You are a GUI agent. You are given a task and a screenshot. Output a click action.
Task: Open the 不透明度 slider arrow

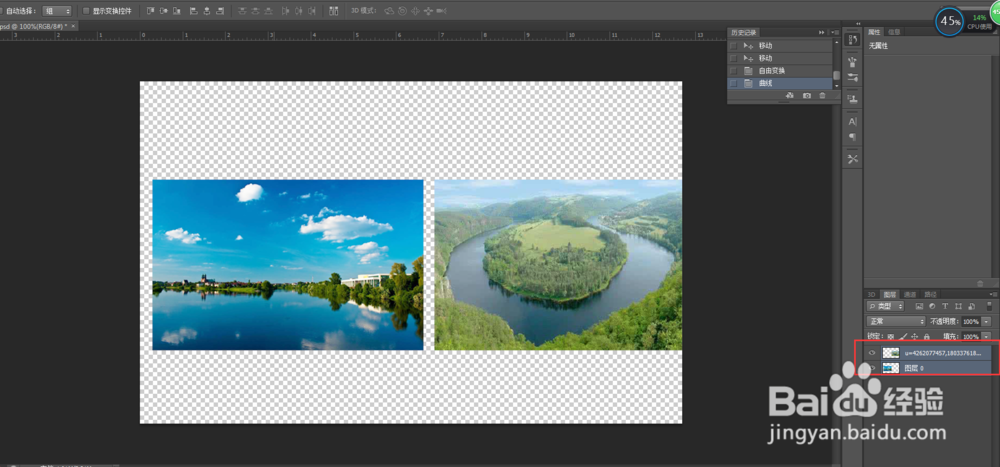click(x=986, y=322)
